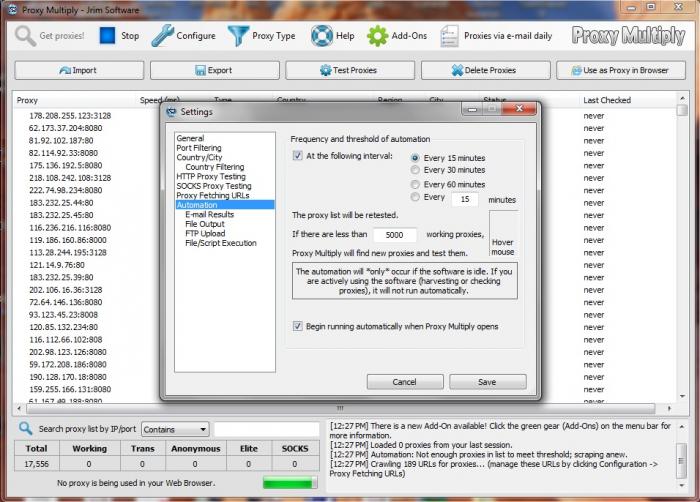
Task: Click the proxy search text field
Action: 267,429
